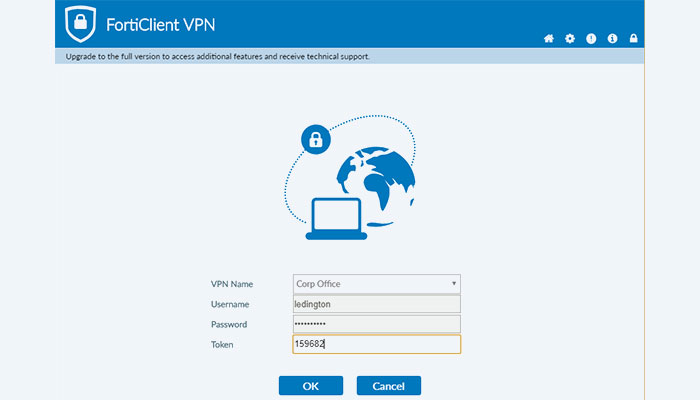The image size is (700, 400).
Task: Open the Home icon in header
Action: click(548, 39)
